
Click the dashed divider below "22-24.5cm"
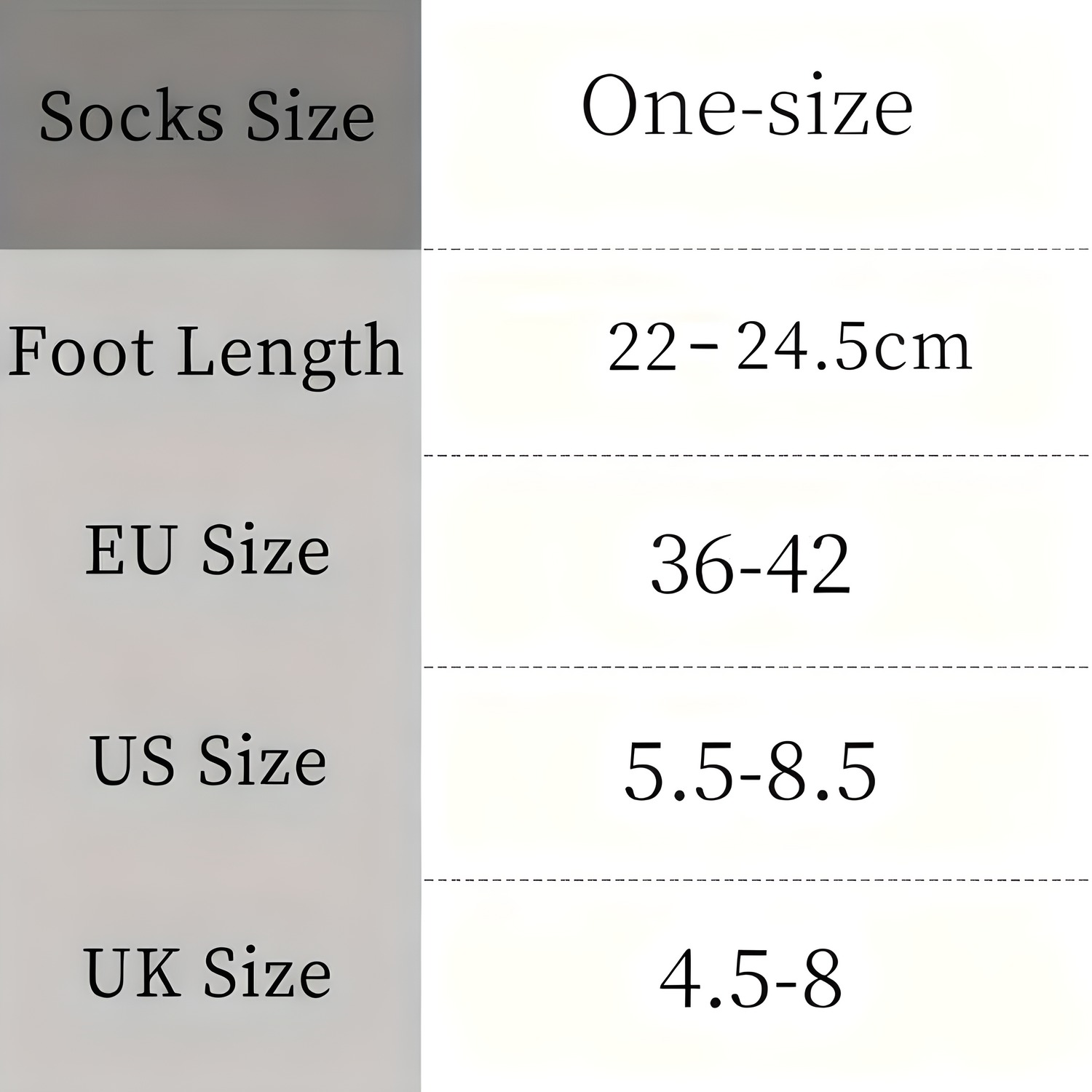click(756, 456)
